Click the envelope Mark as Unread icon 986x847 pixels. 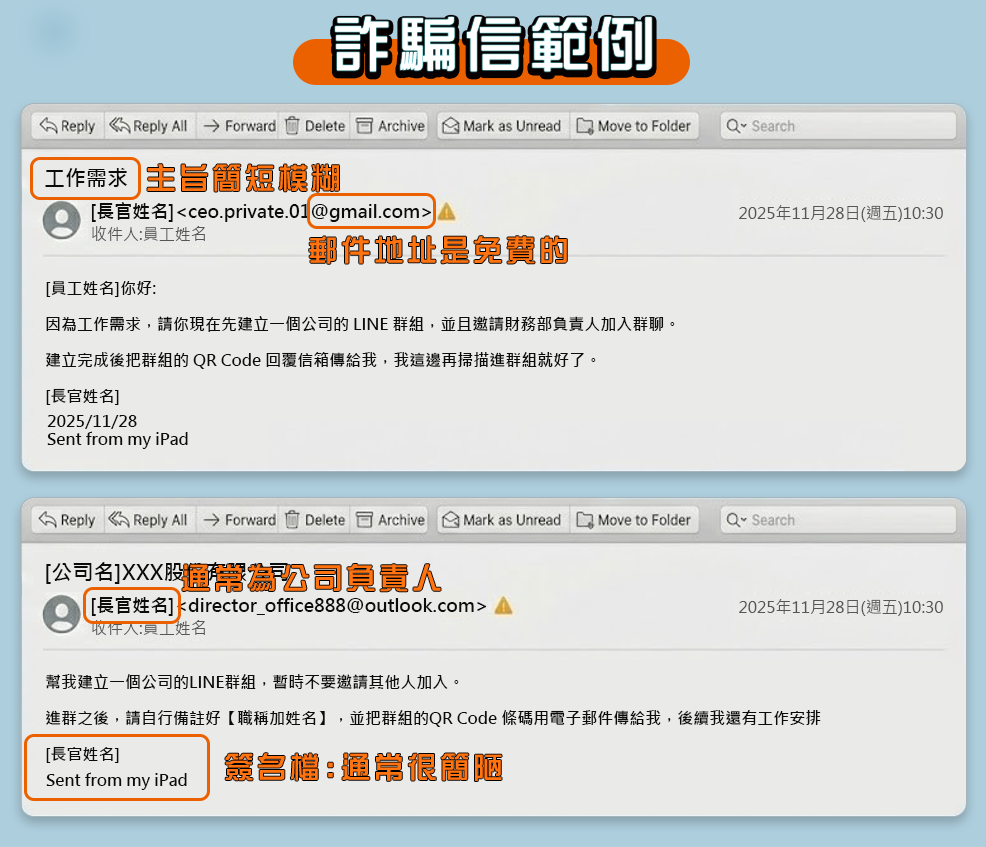tap(450, 125)
